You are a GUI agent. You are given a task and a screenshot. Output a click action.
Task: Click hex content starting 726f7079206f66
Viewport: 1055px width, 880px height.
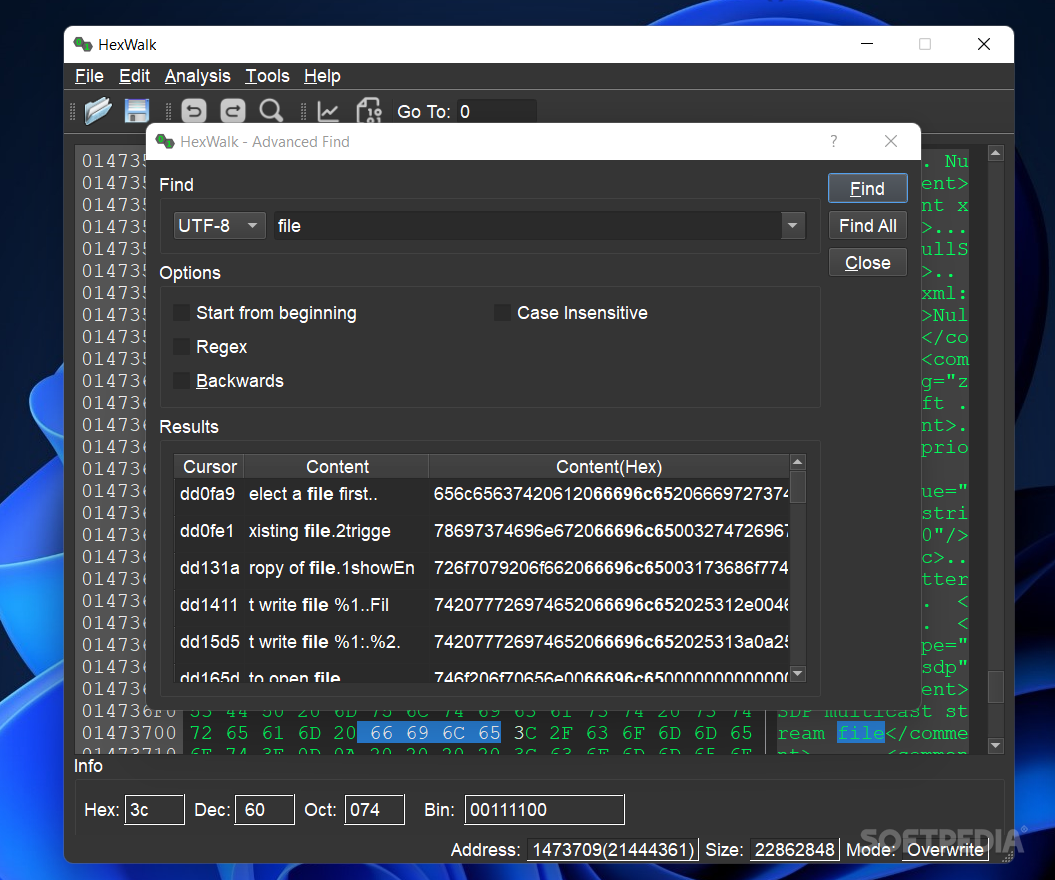click(x=610, y=568)
